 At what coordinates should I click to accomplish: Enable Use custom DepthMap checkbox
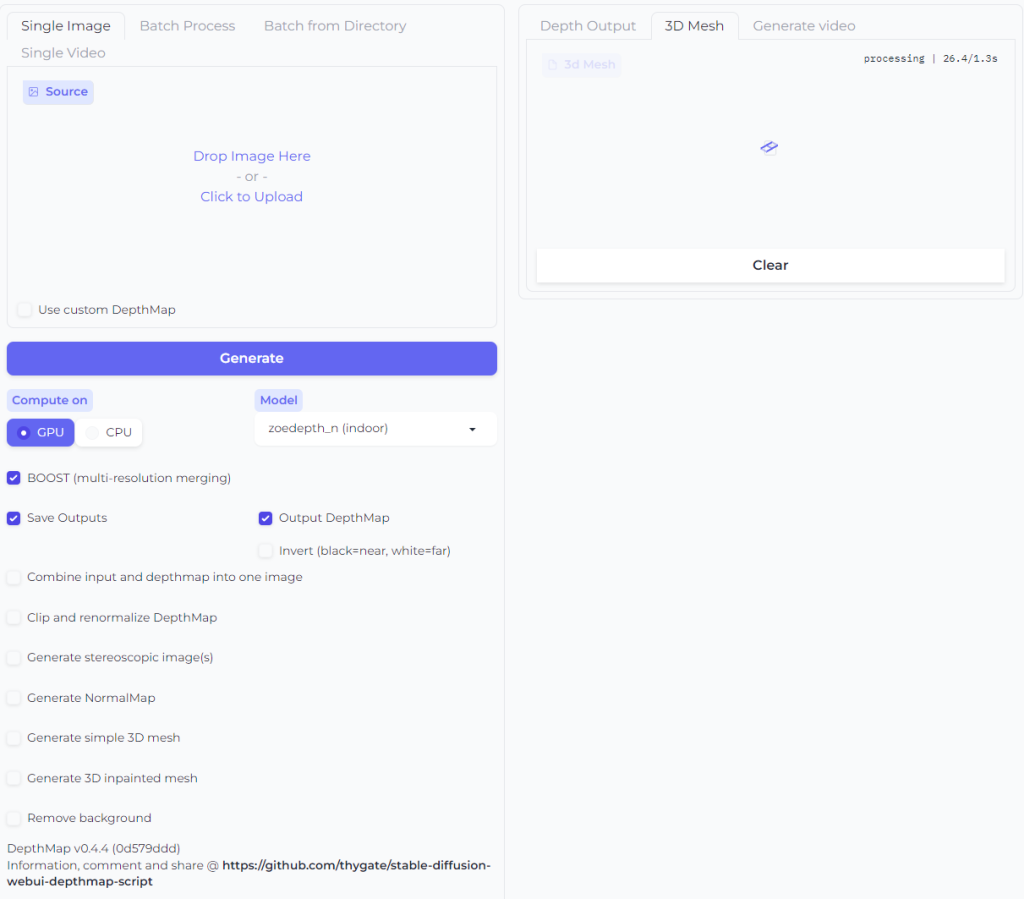click(25, 309)
